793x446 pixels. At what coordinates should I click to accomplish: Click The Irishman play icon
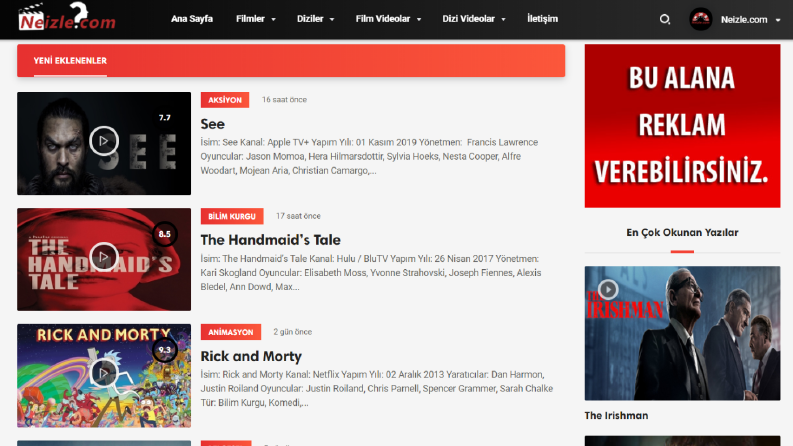point(608,289)
